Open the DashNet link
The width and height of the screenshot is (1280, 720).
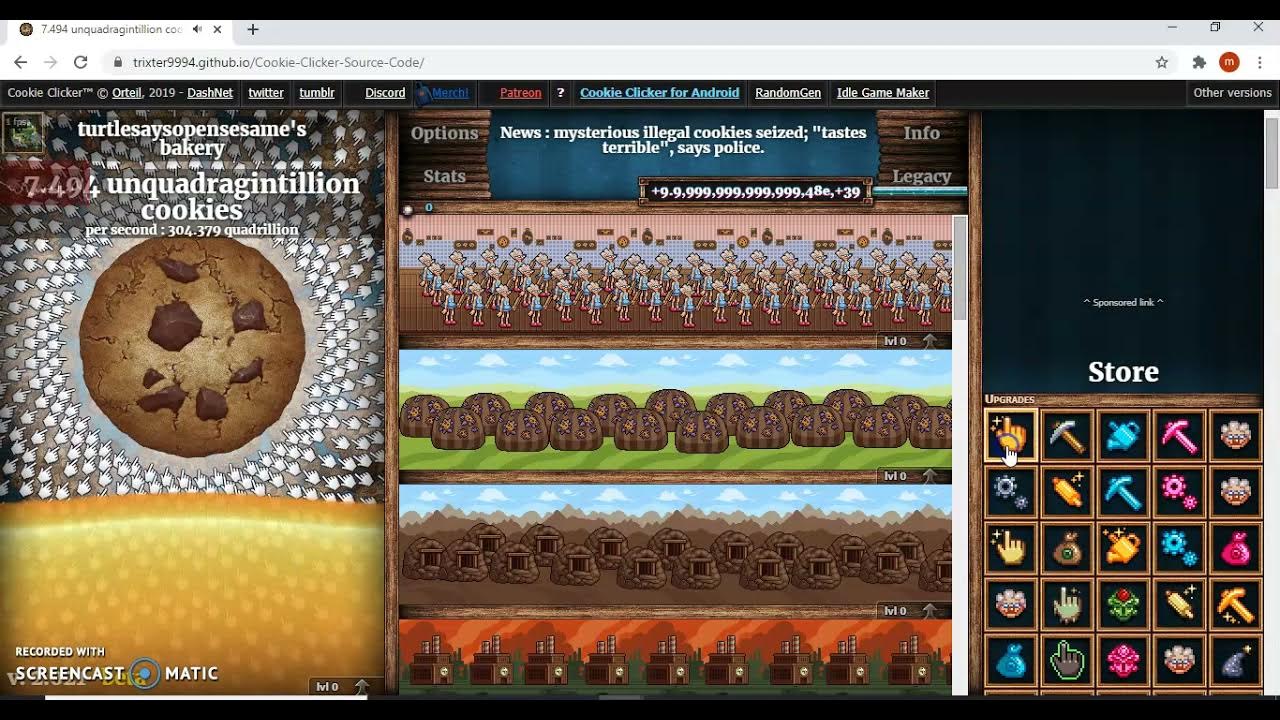tap(210, 92)
